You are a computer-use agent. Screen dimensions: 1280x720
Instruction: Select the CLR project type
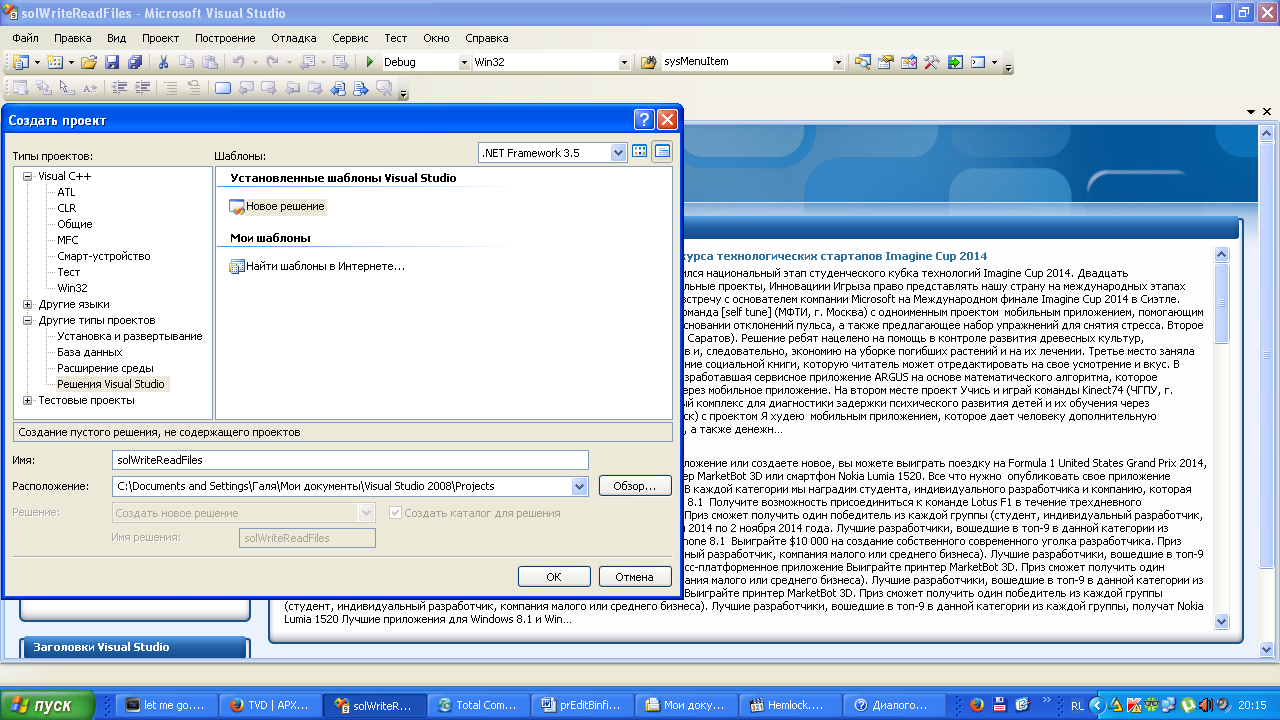point(66,208)
